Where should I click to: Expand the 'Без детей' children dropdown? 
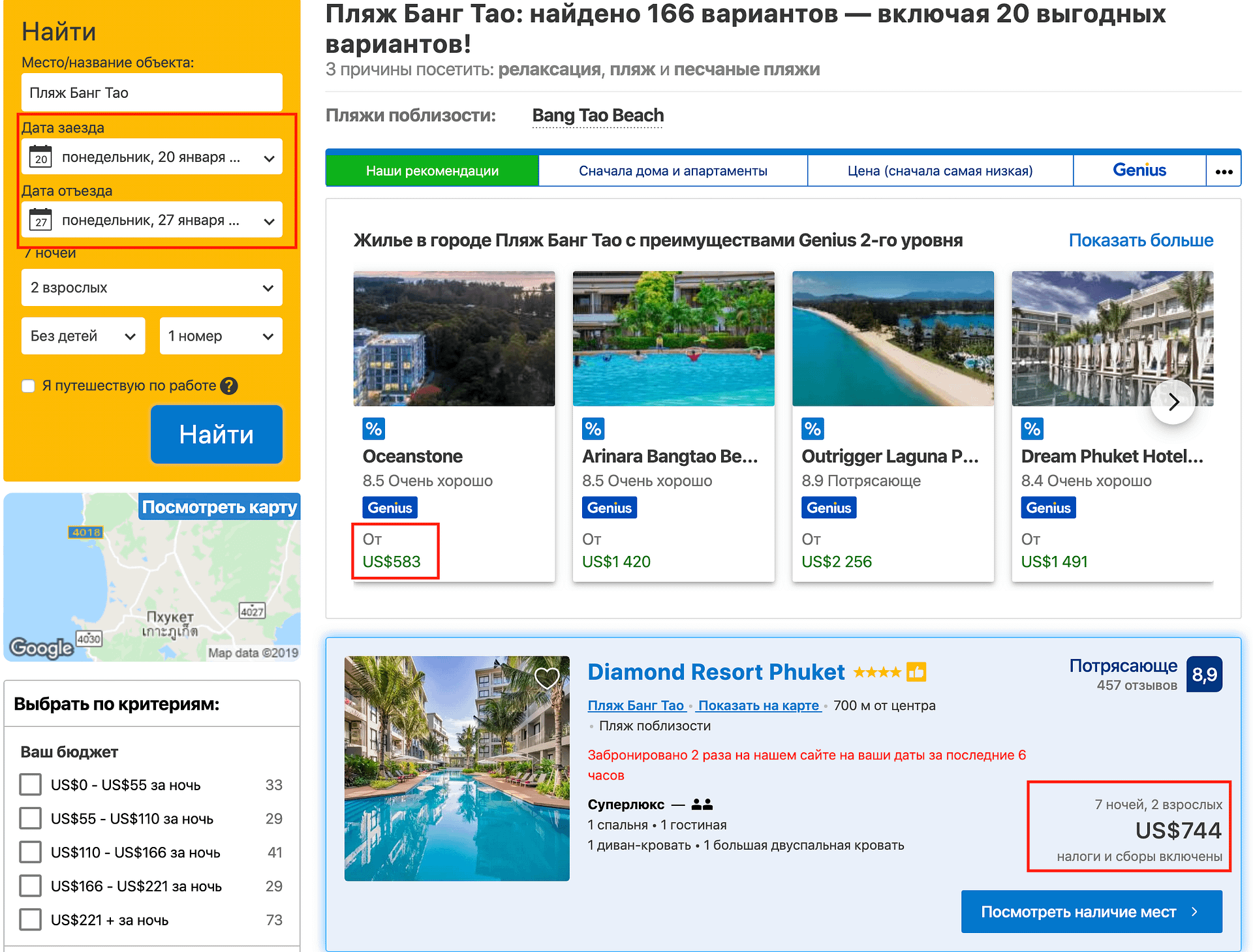tap(83, 336)
